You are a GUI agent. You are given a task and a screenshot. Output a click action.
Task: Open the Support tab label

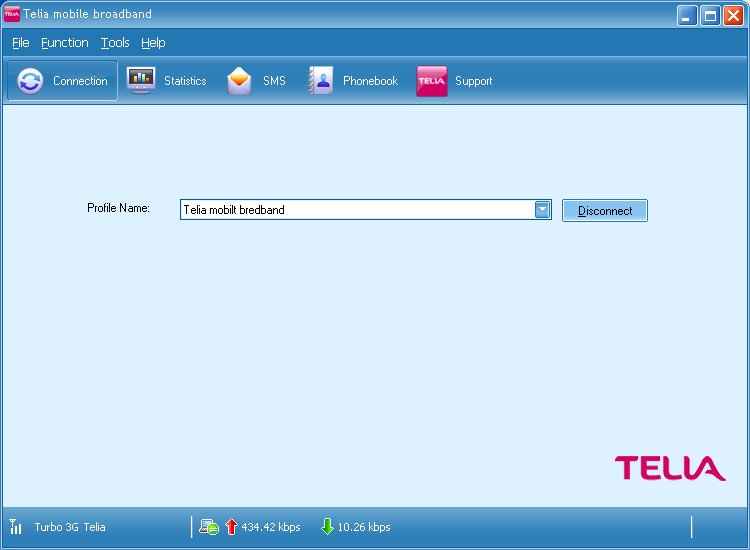(474, 81)
